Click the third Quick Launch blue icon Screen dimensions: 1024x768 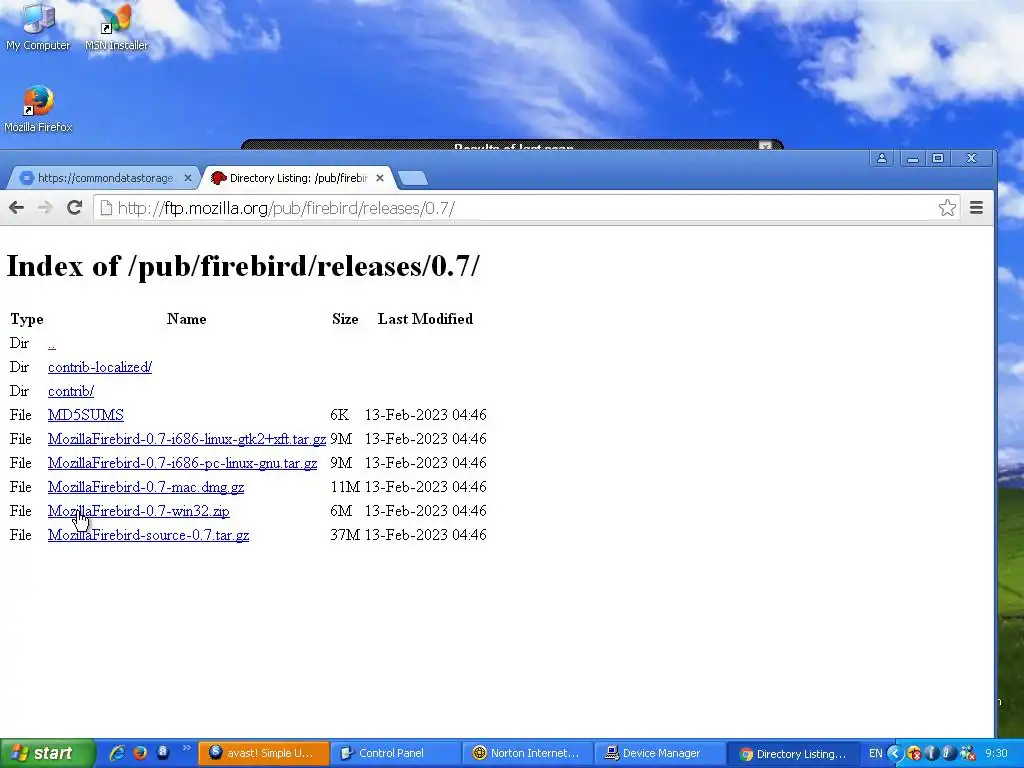coord(163,752)
